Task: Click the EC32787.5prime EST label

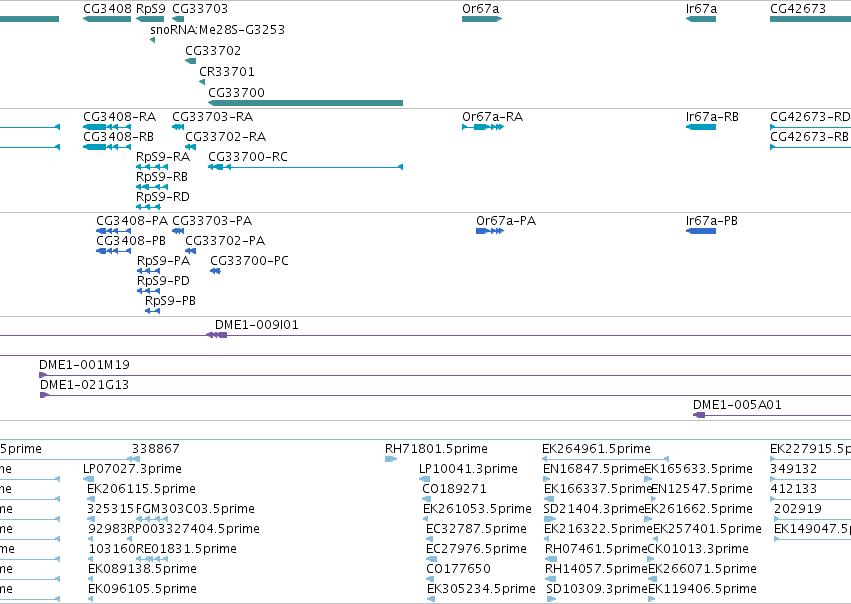Action: tap(477, 529)
